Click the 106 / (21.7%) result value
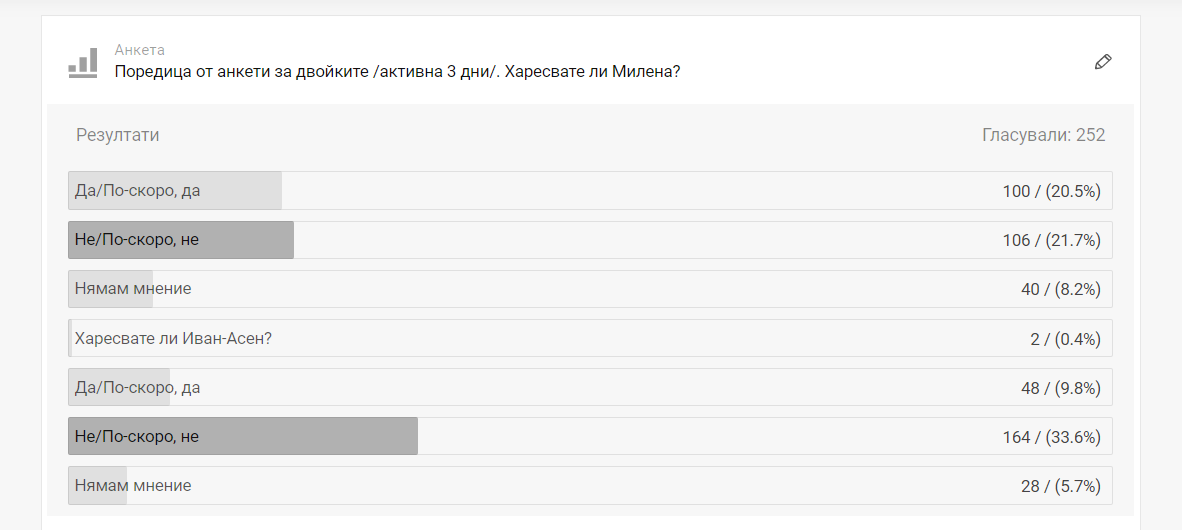The image size is (1182, 530). [1051, 240]
